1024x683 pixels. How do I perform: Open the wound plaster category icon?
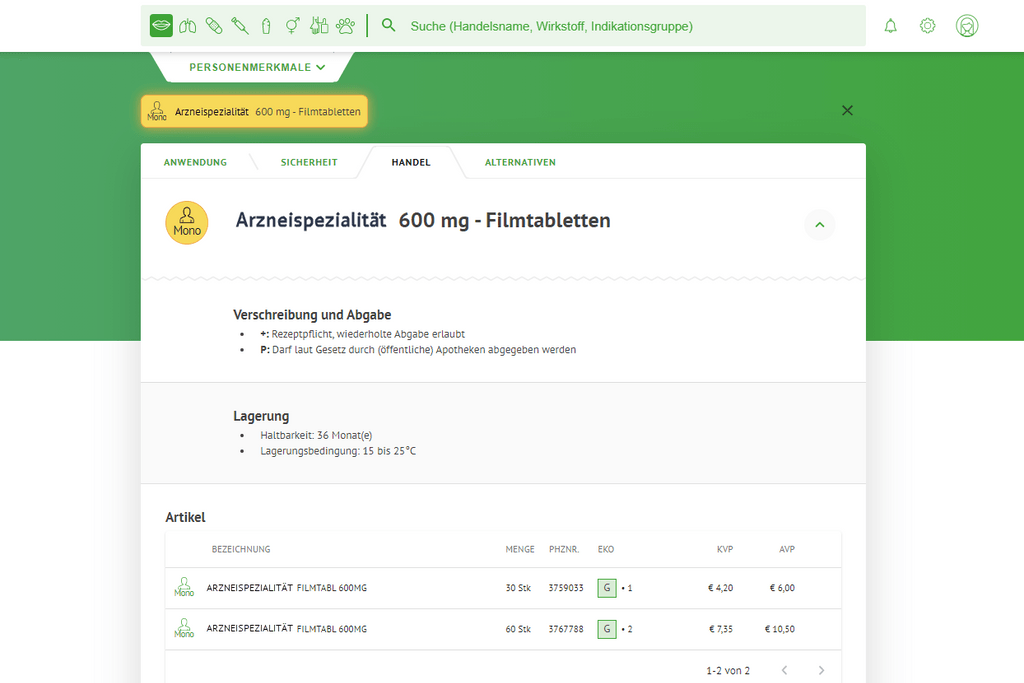[213, 25]
